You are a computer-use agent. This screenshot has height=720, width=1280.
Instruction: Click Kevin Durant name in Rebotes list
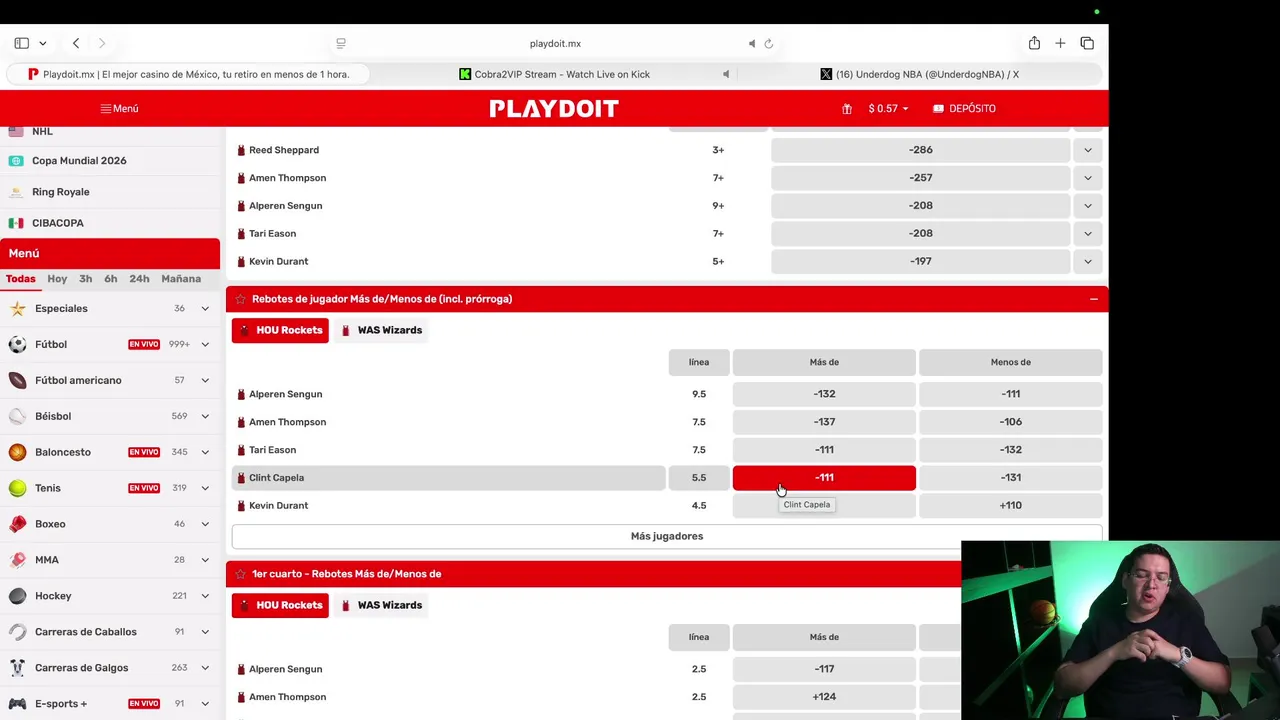[278, 506]
